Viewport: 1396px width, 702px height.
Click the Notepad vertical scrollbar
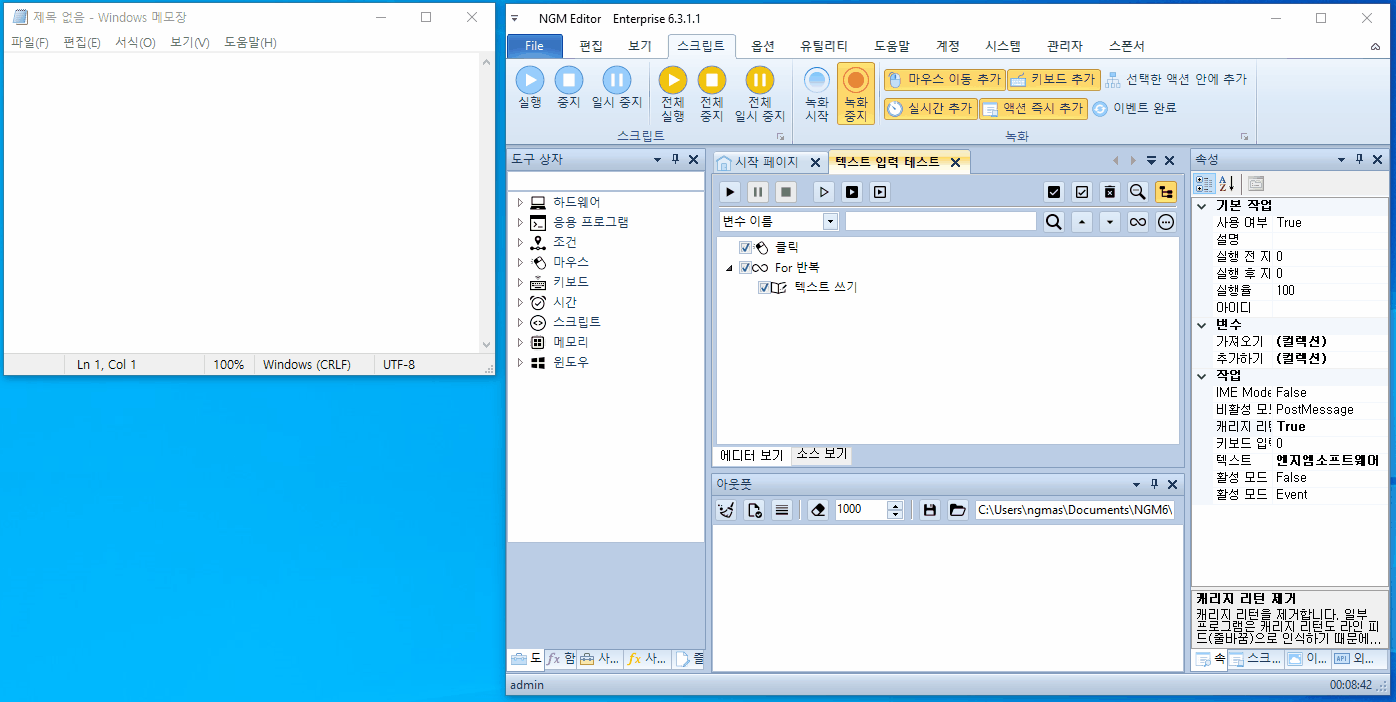487,202
